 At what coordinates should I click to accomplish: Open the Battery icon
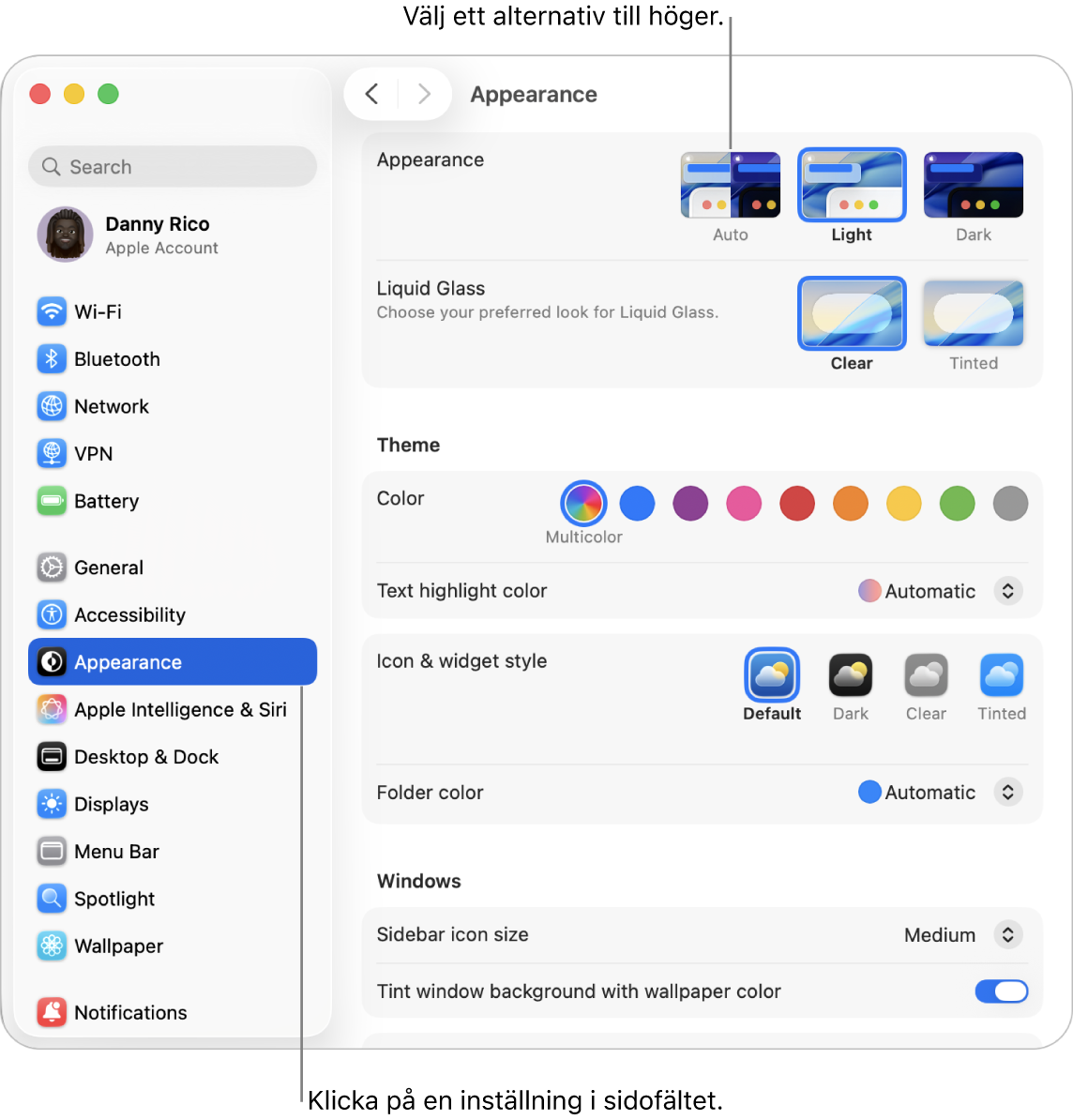click(x=52, y=501)
